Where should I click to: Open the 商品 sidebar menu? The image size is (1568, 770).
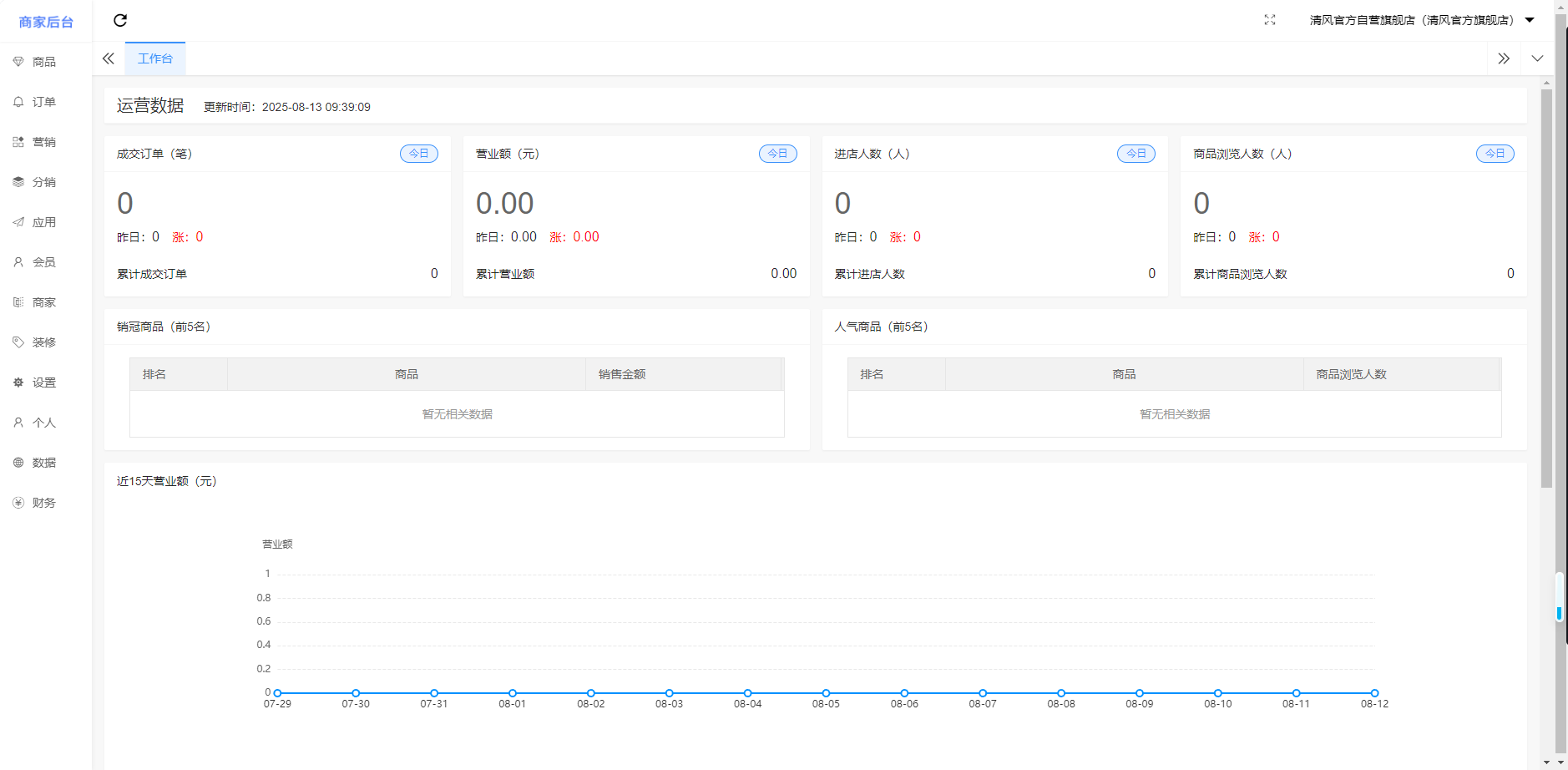43,62
